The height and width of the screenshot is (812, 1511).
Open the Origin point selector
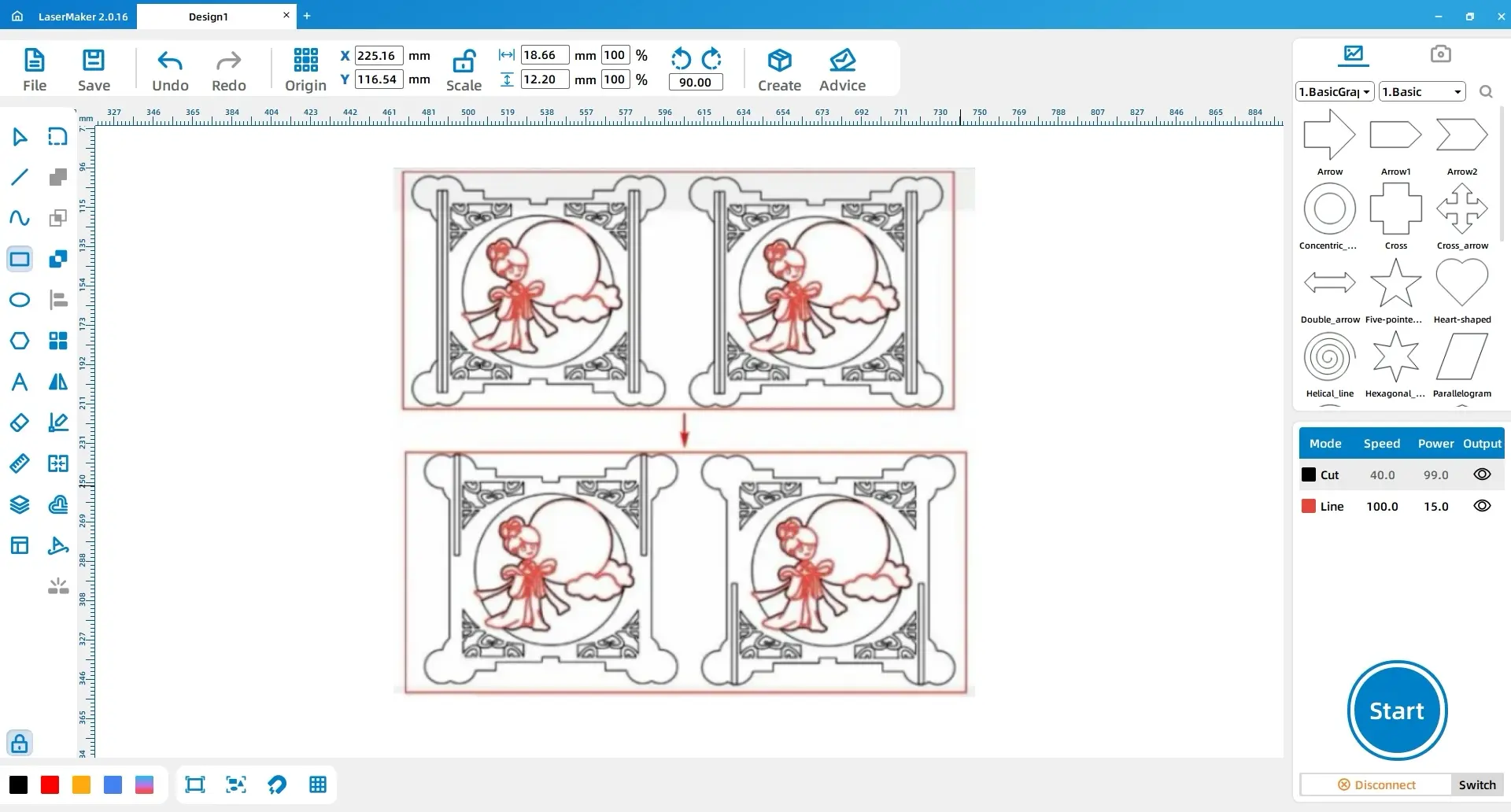[x=305, y=70]
